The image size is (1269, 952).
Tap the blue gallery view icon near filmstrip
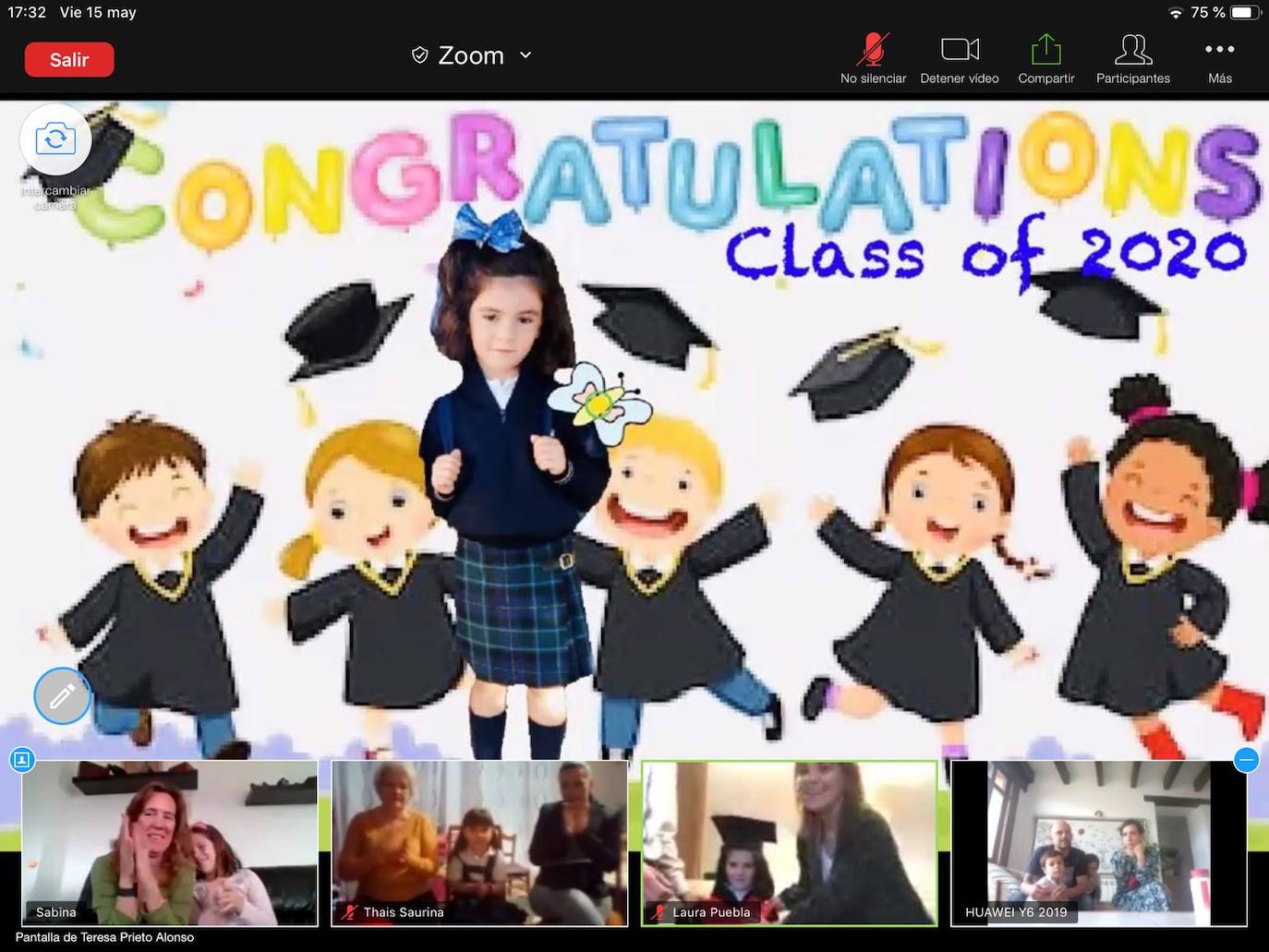coord(22,759)
